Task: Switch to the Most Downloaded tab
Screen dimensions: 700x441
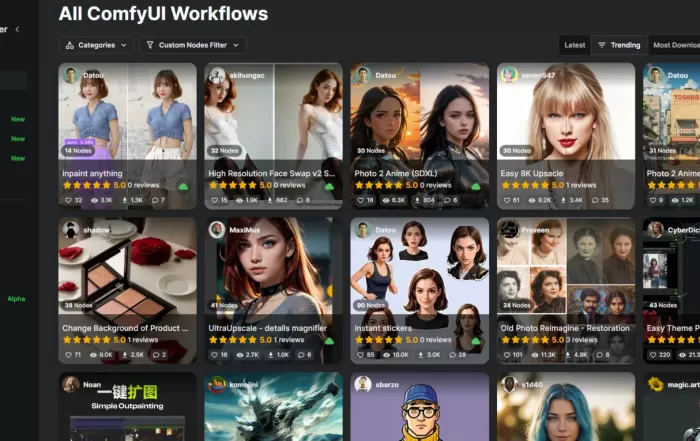Action: point(676,45)
